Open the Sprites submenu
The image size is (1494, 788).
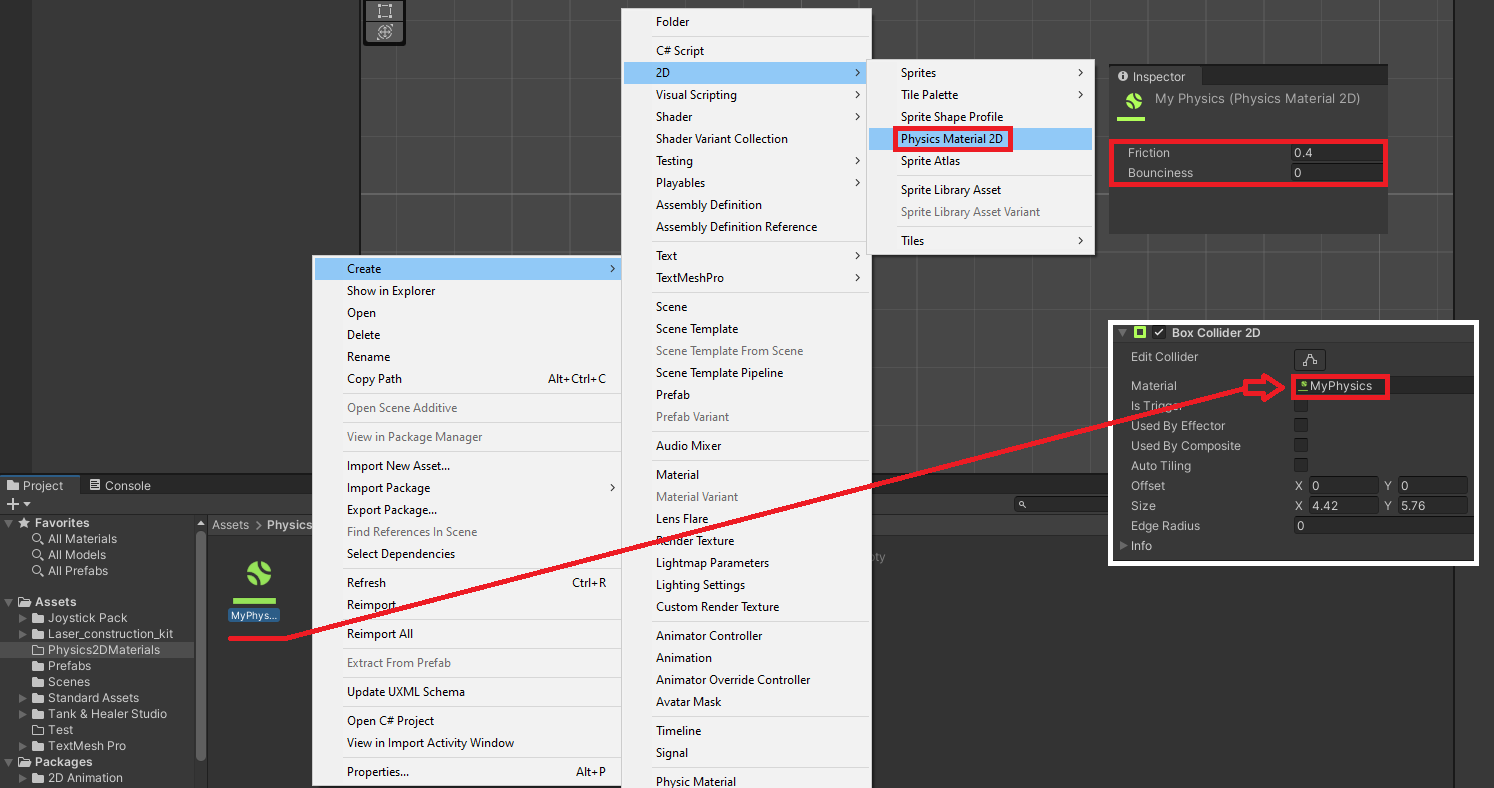coord(980,73)
